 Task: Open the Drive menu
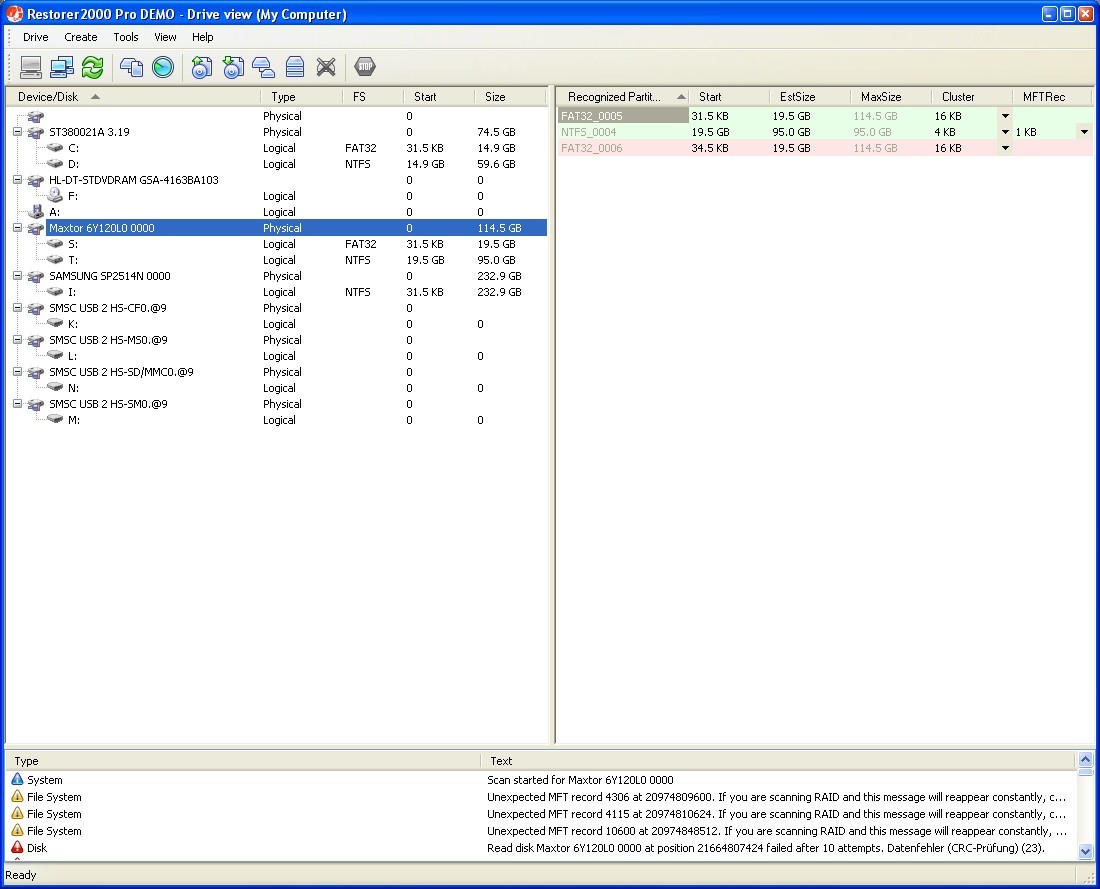coord(36,37)
